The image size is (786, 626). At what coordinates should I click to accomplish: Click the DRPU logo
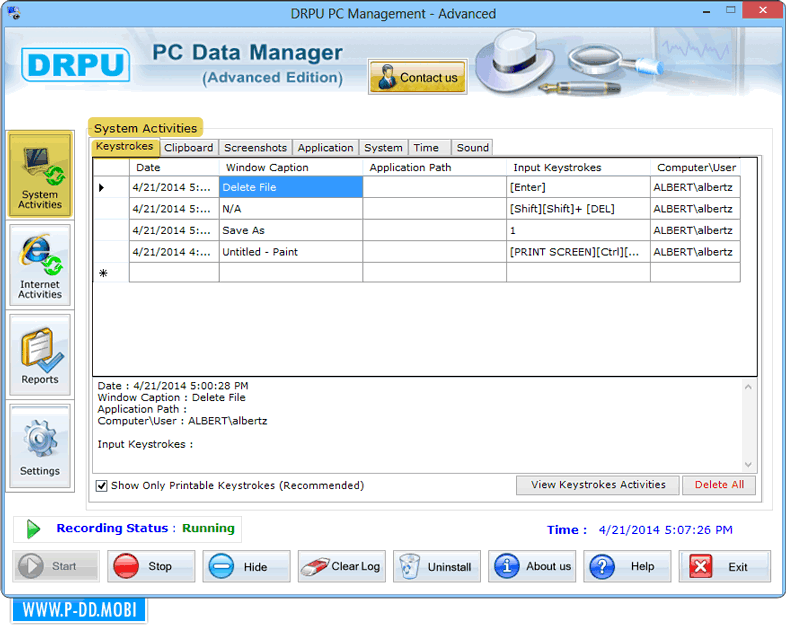(x=75, y=65)
